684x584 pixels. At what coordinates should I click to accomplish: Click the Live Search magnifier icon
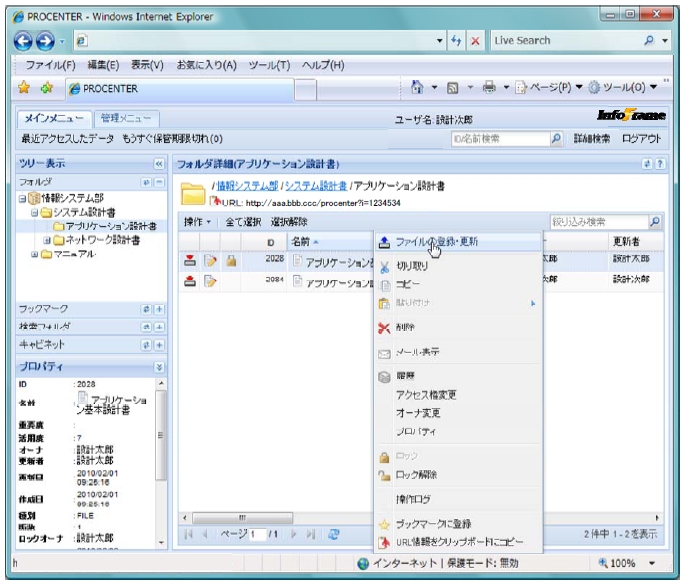coord(649,41)
